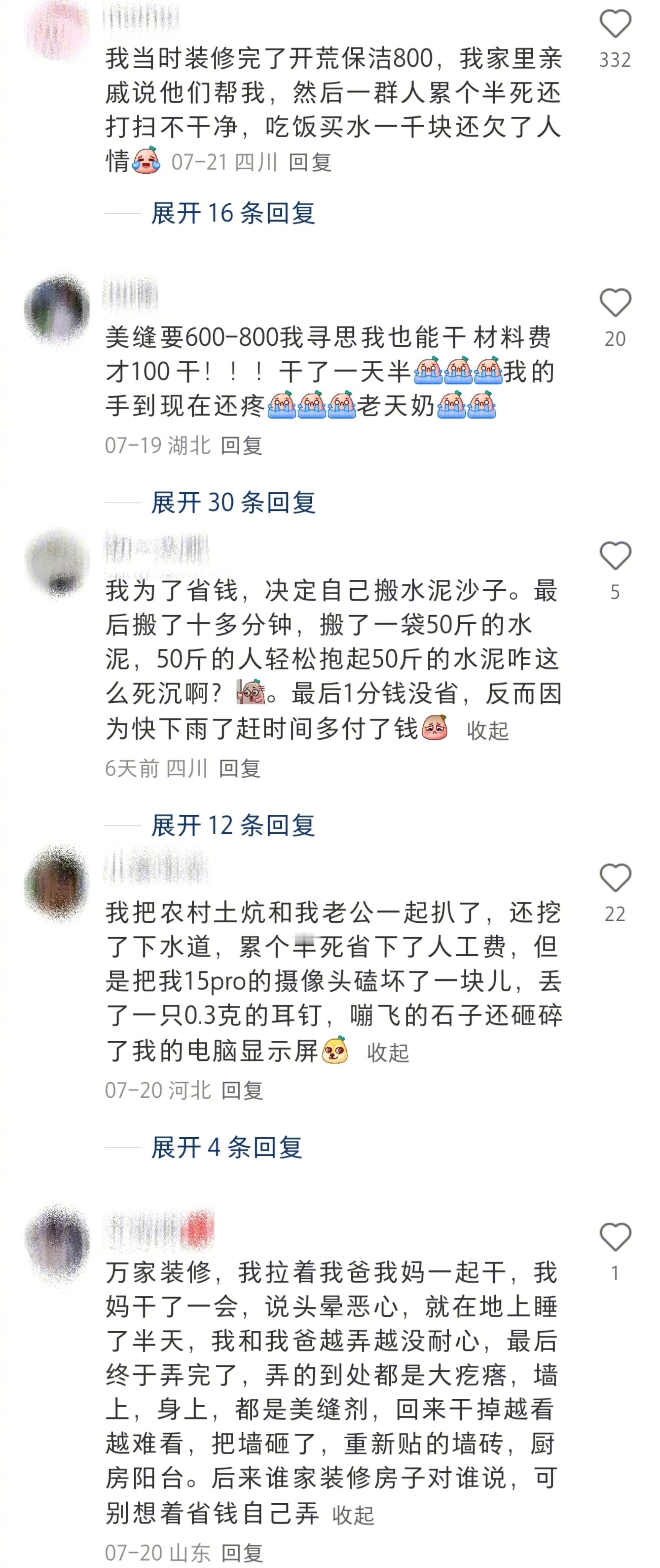Like the 美缝 comment with 20 likes
Image resolution: width=660 pixels, height=1568 pixels.
click(x=615, y=303)
